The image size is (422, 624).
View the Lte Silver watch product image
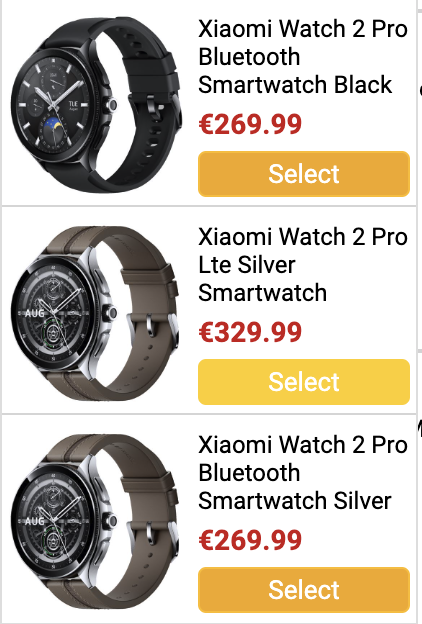[x=96, y=312]
